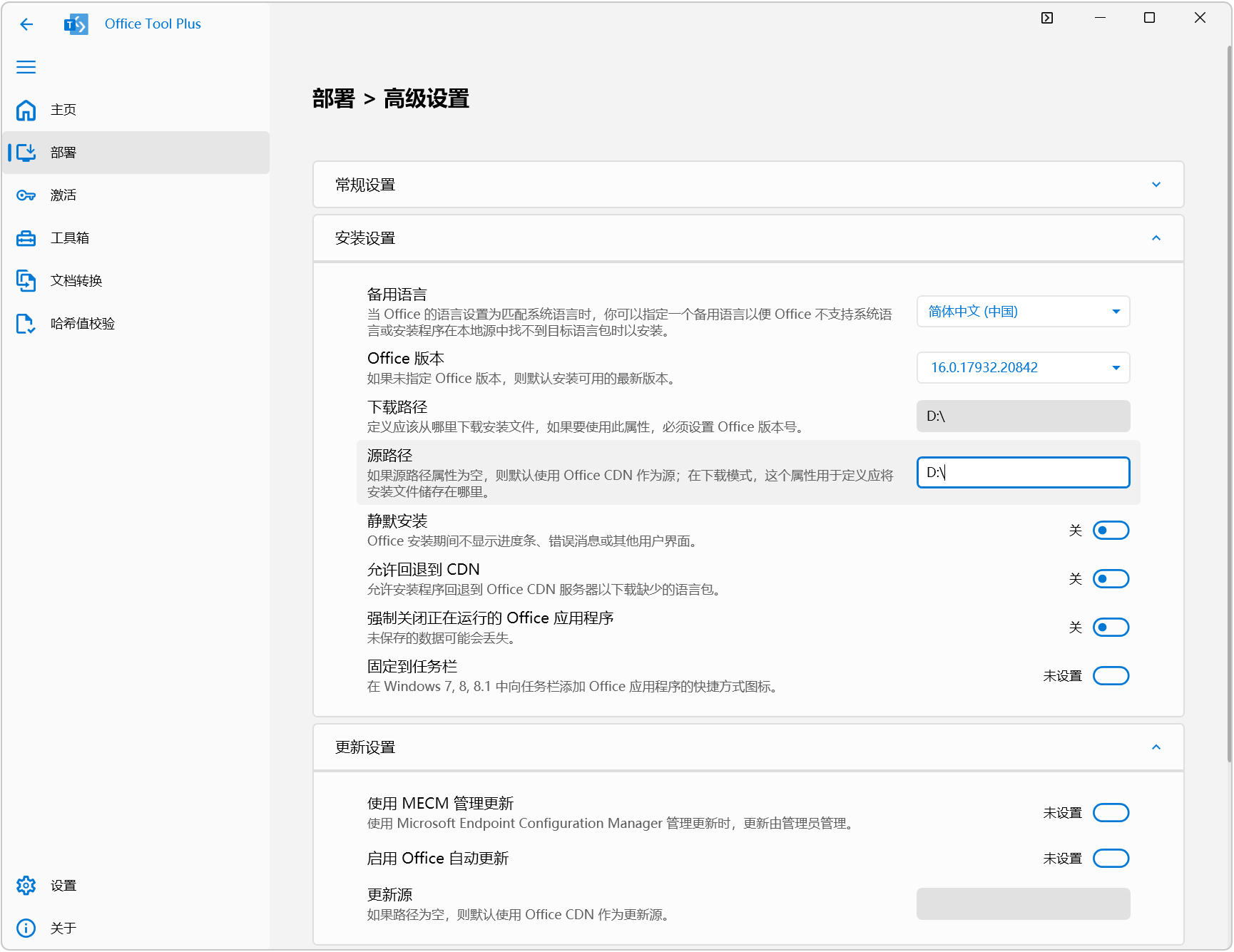This screenshot has height=952, width=1234.
Task: Click the toolbox briefcase icon
Action: [x=26, y=238]
